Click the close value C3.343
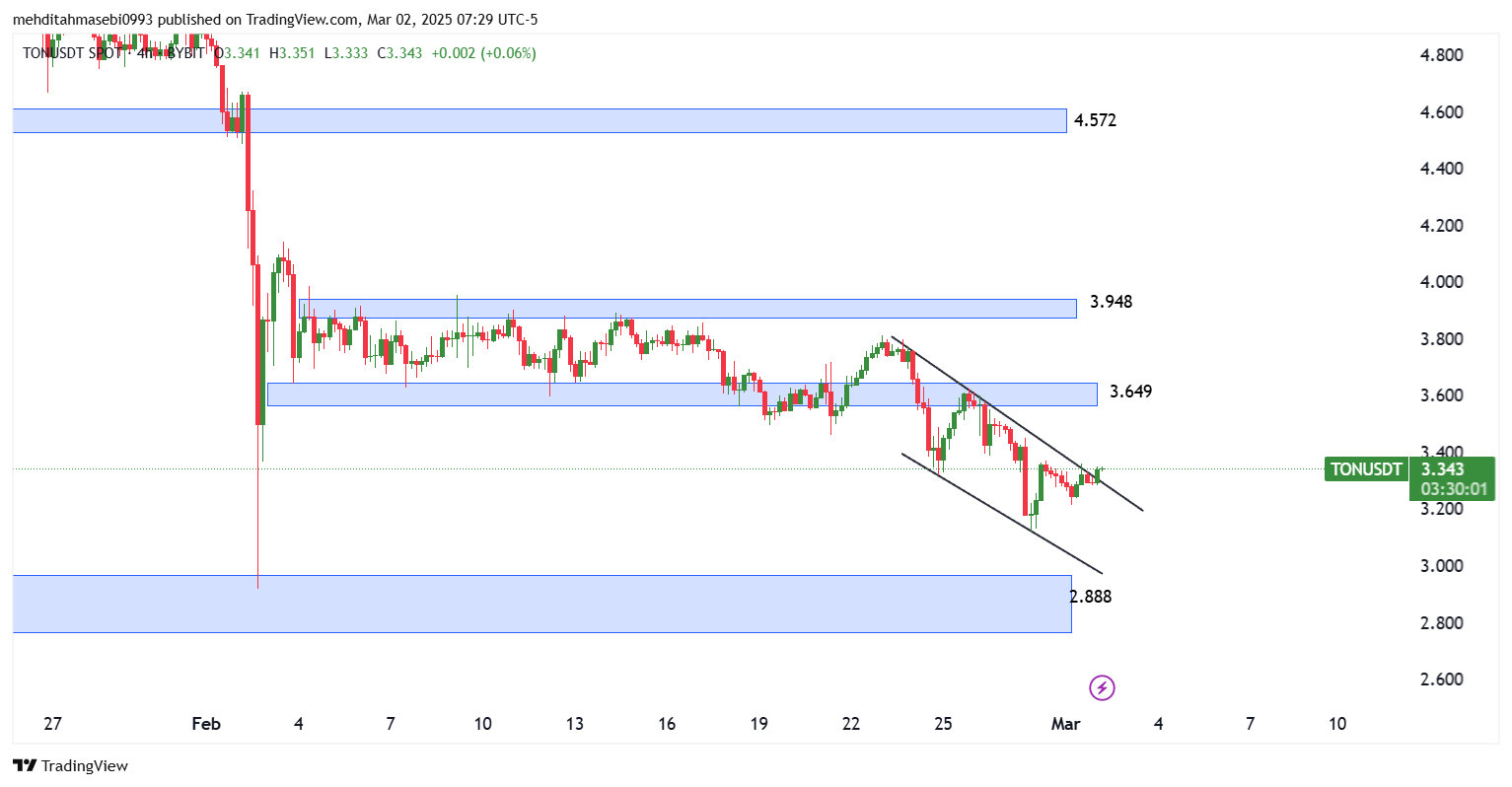Viewport: 1512px width, 787px height. tap(399, 53)
